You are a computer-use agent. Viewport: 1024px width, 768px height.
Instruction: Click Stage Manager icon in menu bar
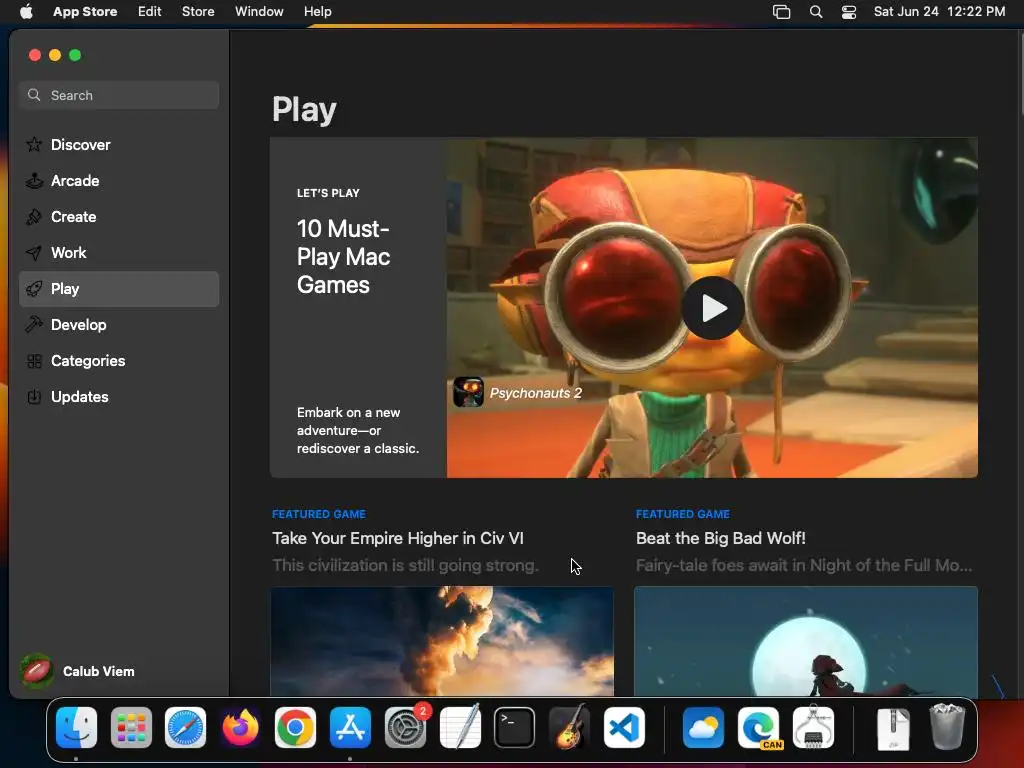coord(781,12)
